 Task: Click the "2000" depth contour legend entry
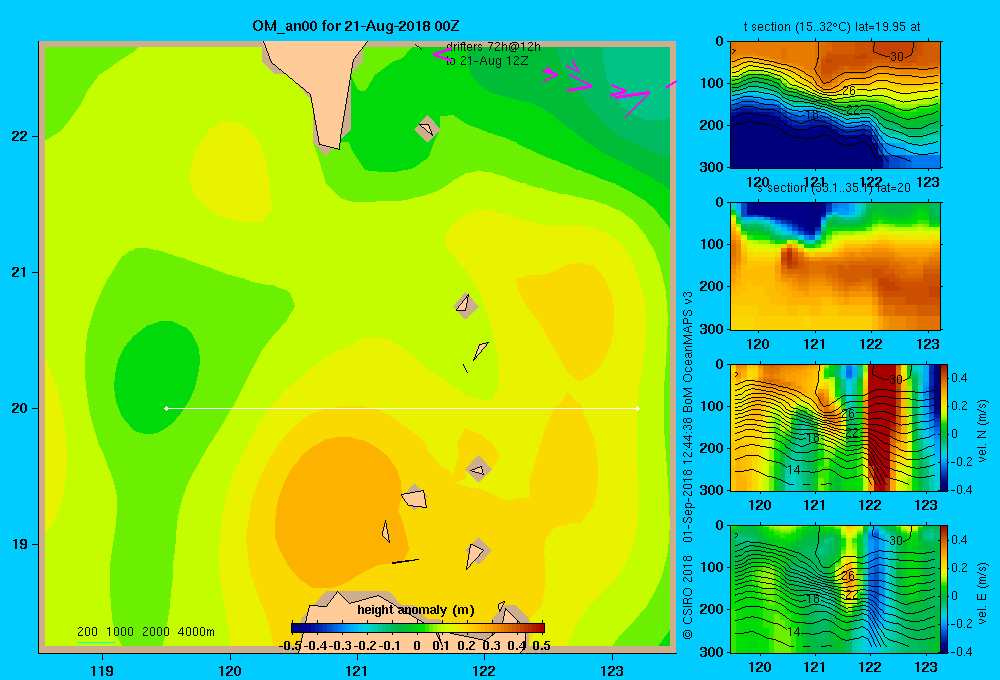(156, 632)
